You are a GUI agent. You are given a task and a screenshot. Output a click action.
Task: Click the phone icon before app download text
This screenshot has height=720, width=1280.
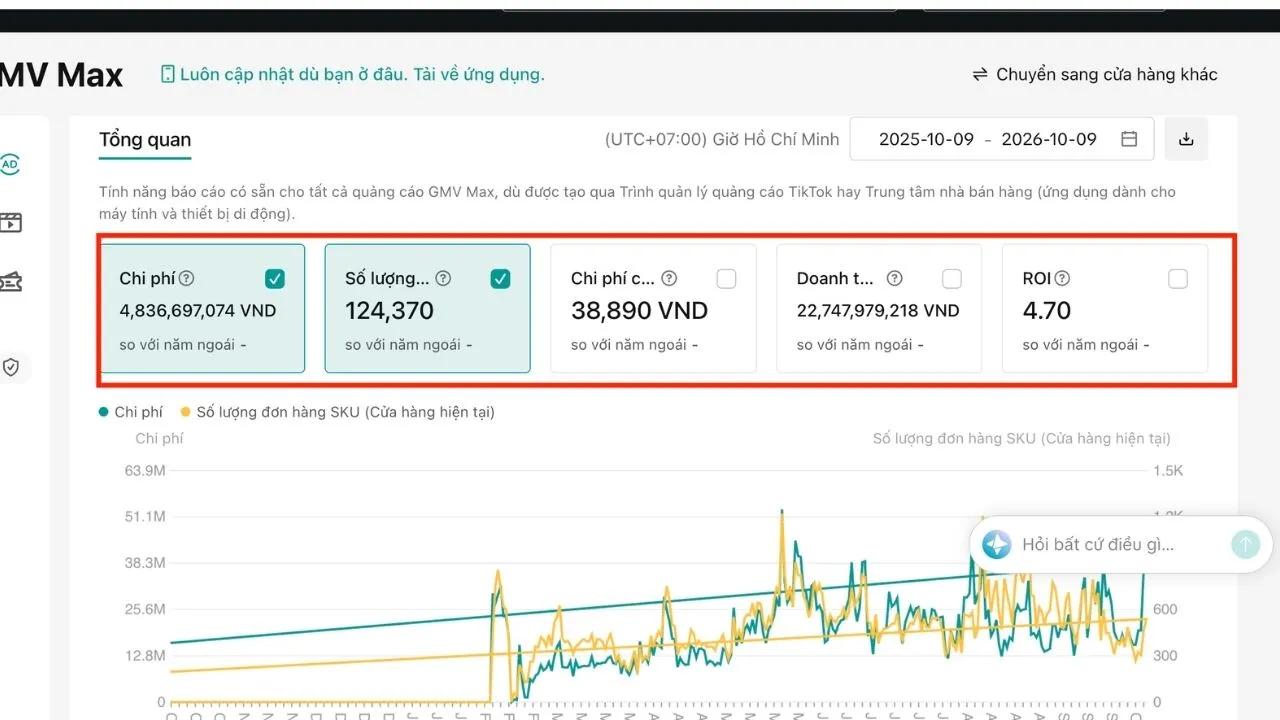tap(168, 74)
